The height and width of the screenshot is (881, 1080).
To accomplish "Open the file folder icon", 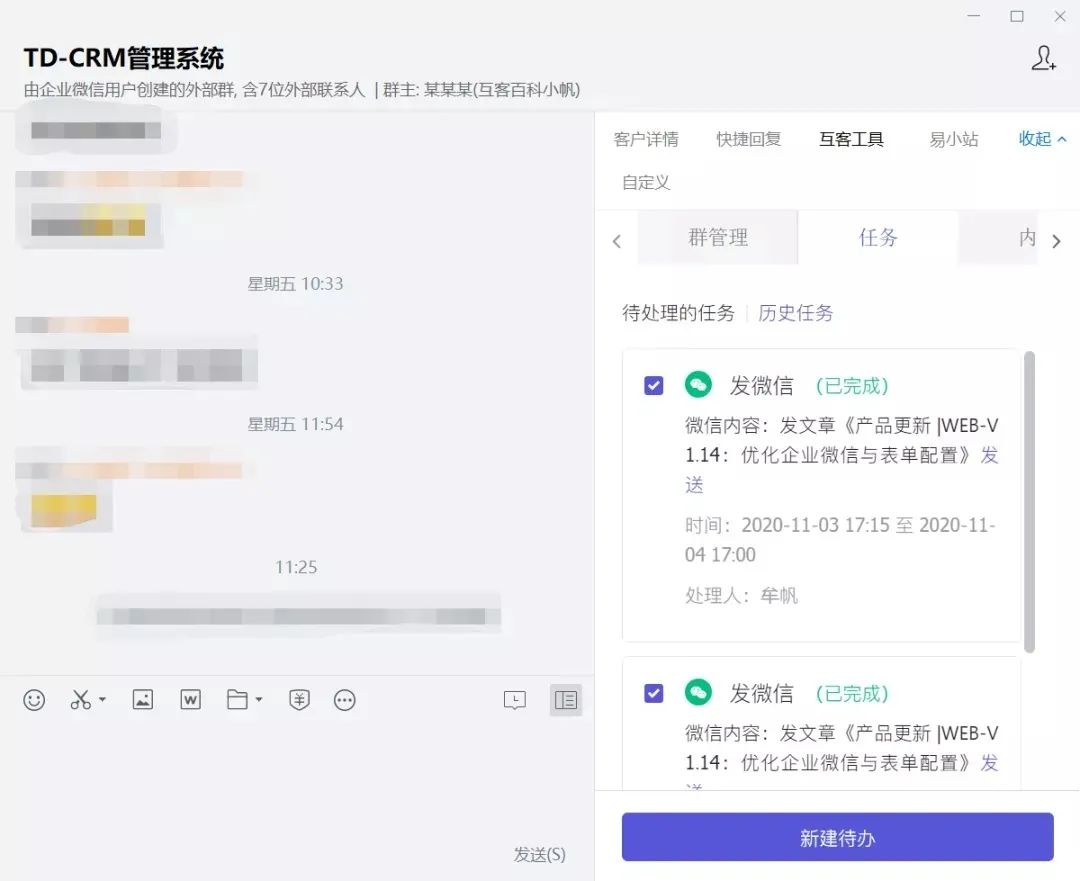I will [x=238, y=700].
